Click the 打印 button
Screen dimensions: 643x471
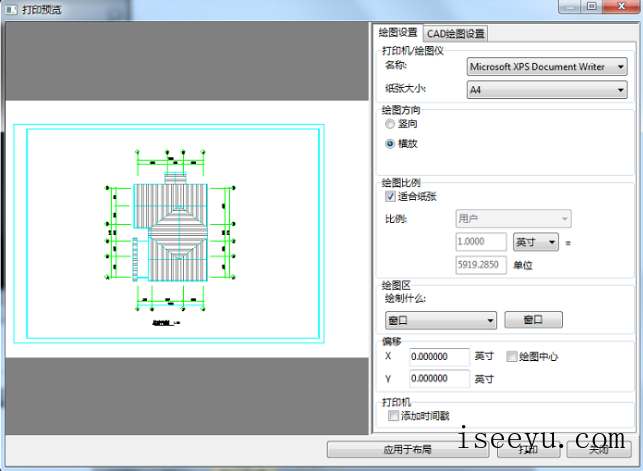tap(528, 449)
